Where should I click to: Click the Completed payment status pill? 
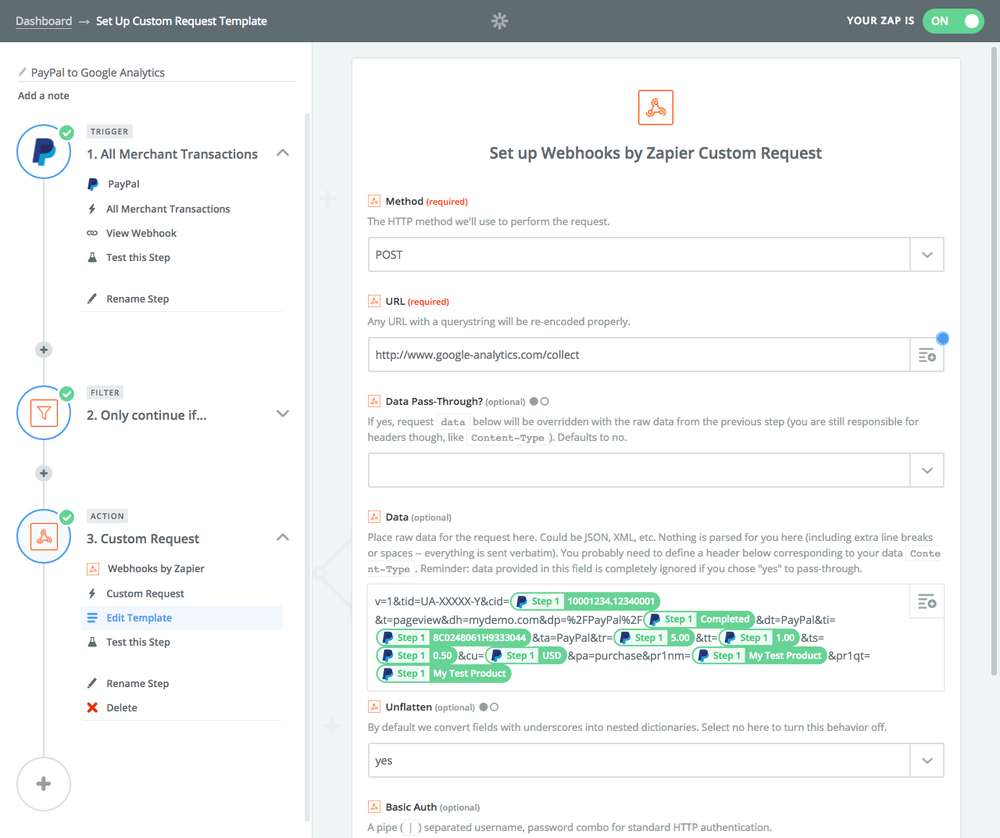point(698,619)
